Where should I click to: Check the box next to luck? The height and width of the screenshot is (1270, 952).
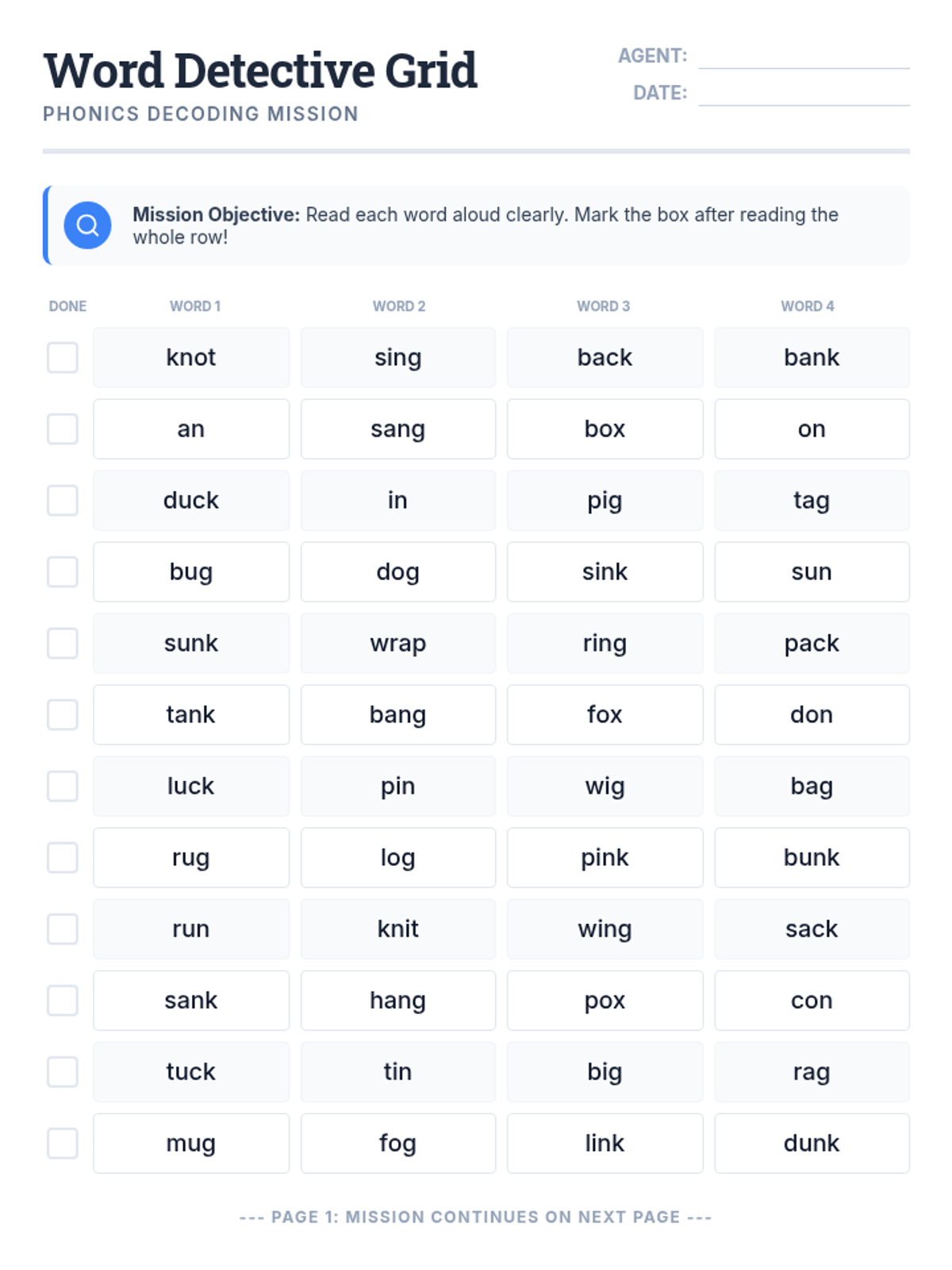tap(63, 787)
